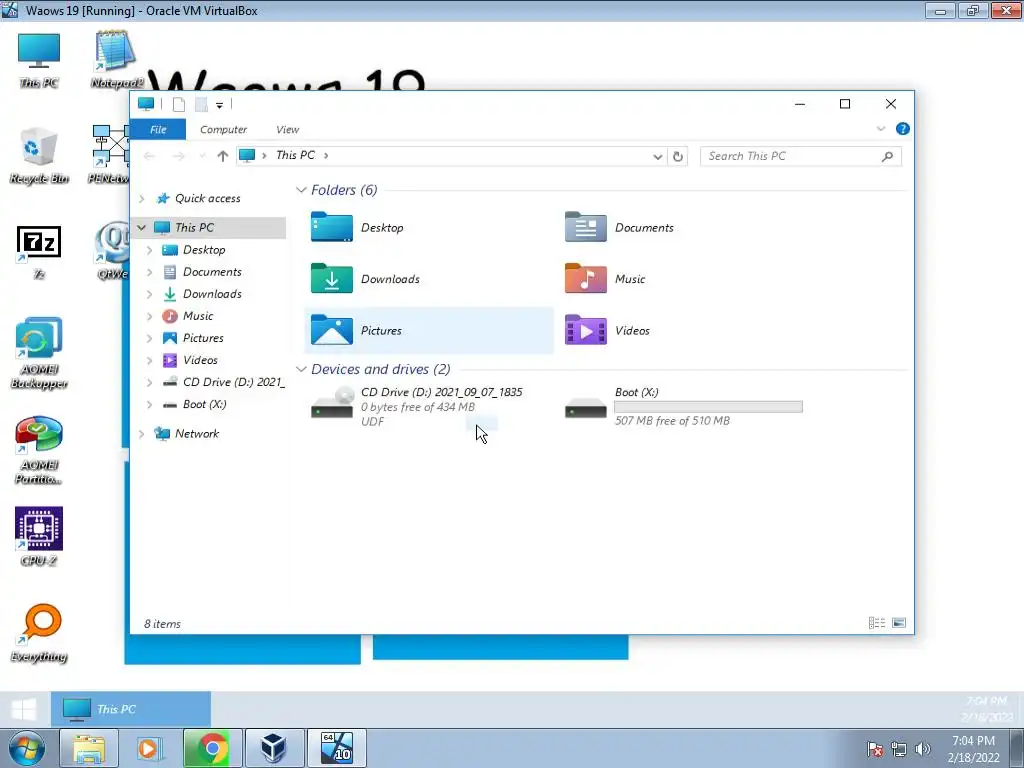This screenshot has height=768, width=1024.
Task: Click the Back navigation arrow
Action: (x=149, y=156)
